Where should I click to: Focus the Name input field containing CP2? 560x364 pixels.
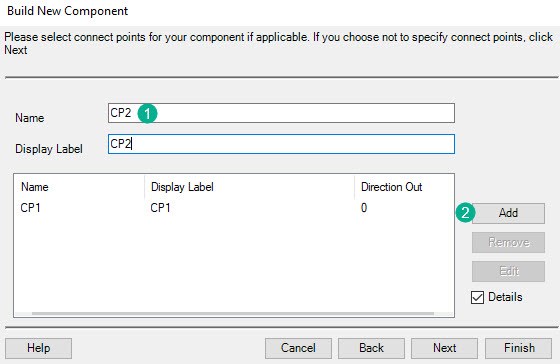[281, 113]
